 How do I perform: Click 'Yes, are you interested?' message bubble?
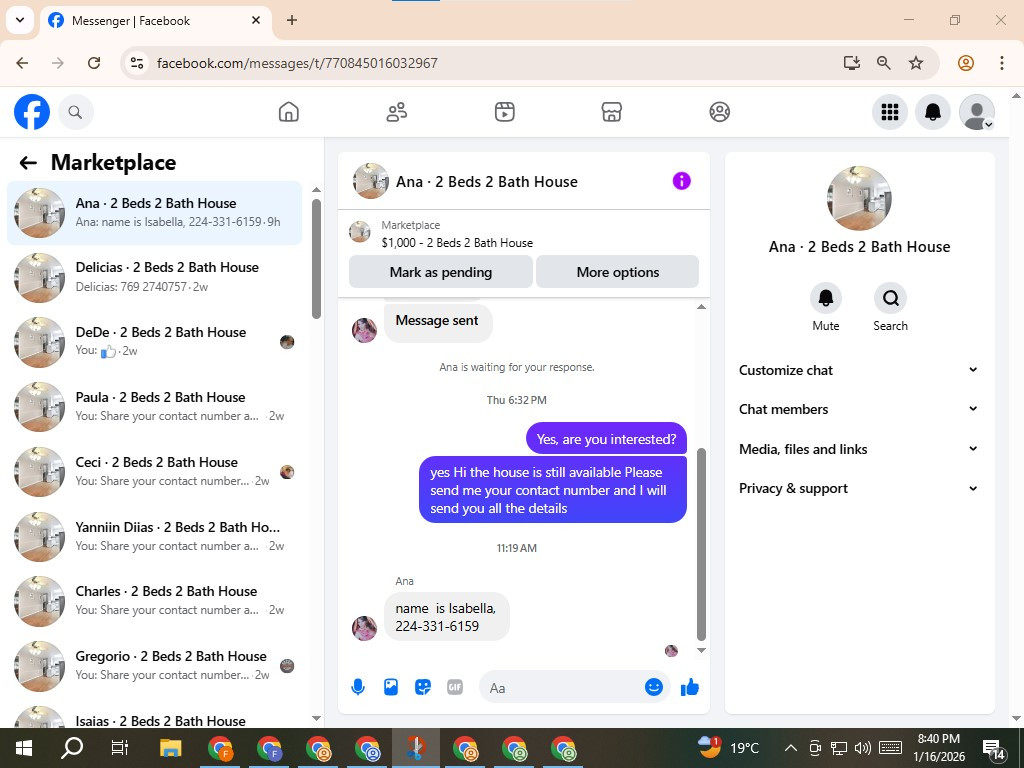click(606, 439)
